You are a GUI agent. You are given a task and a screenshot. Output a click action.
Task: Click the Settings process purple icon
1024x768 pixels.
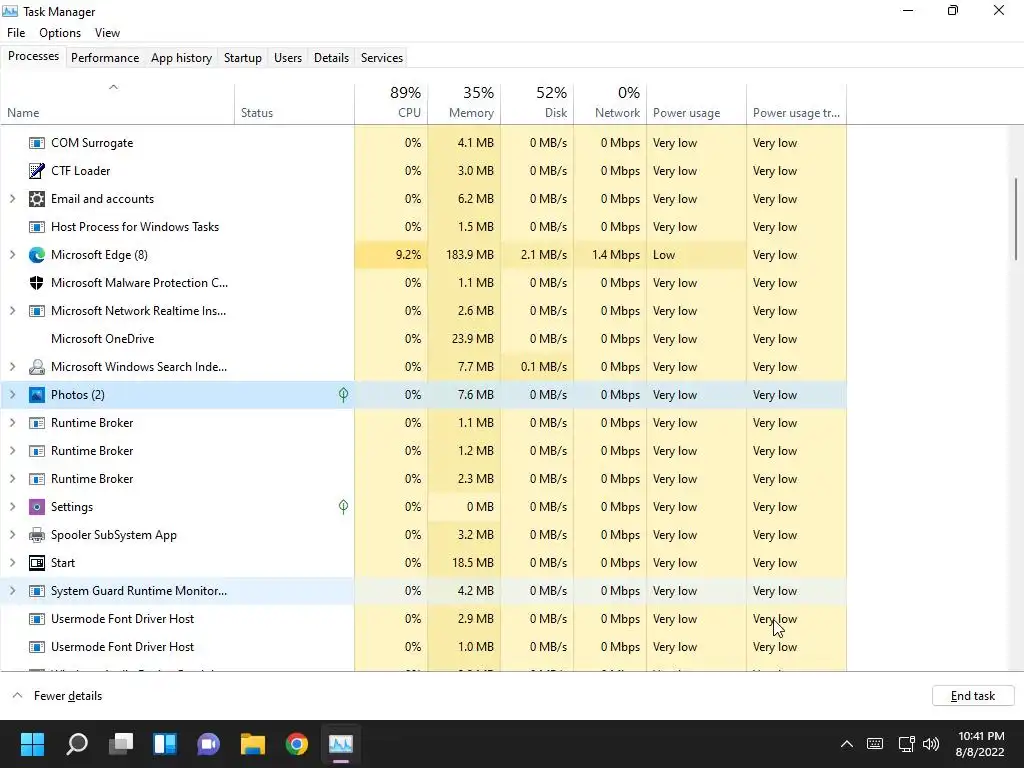point(37,507)
